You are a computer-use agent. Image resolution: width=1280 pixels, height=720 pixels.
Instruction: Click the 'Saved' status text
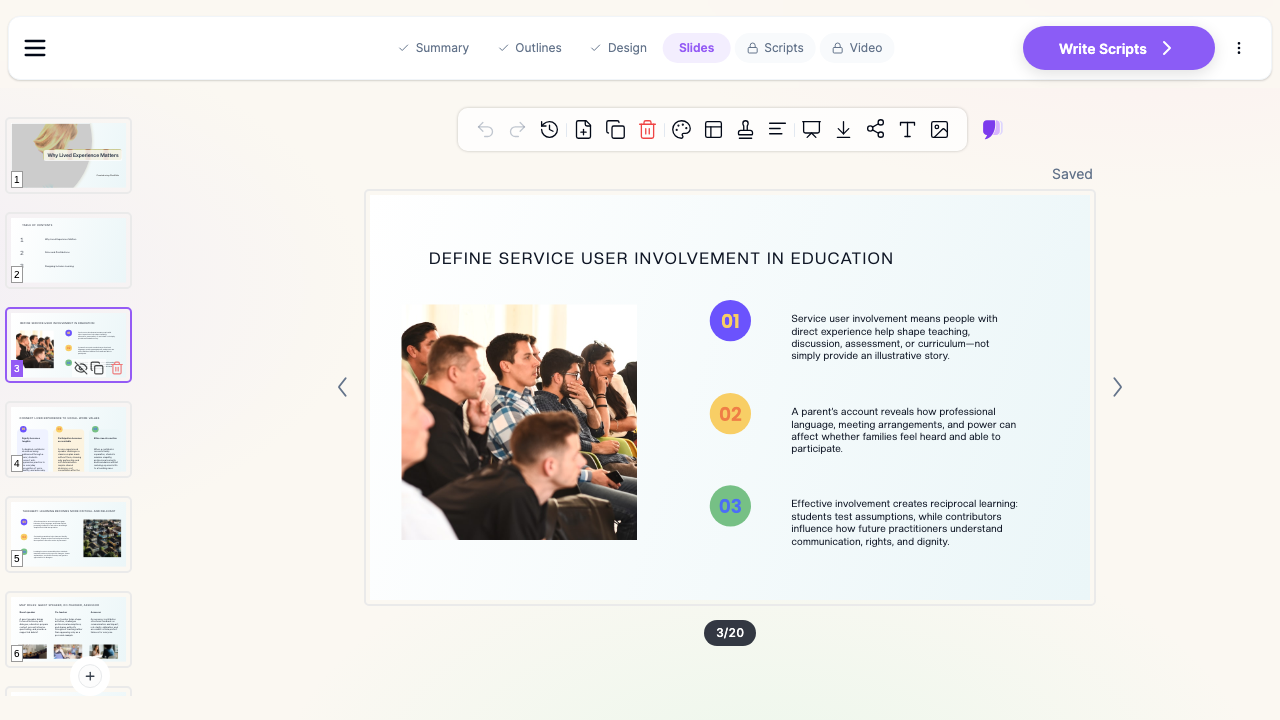(x=1072, y=174)
